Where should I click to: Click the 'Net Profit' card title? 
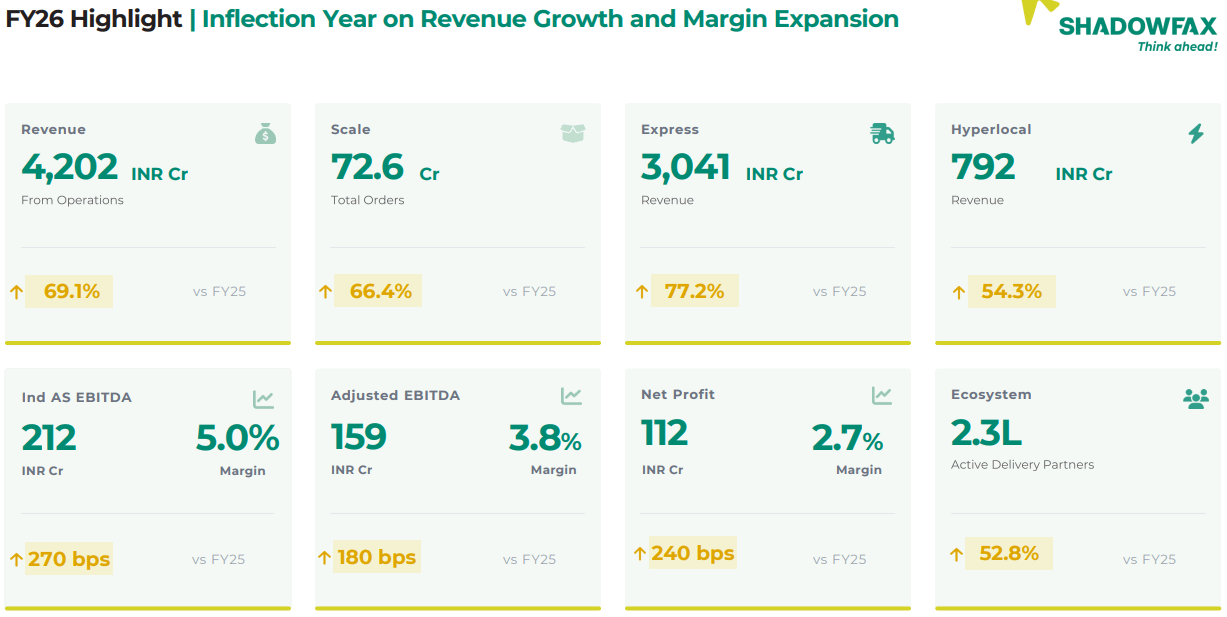click(x=679, y=395)
